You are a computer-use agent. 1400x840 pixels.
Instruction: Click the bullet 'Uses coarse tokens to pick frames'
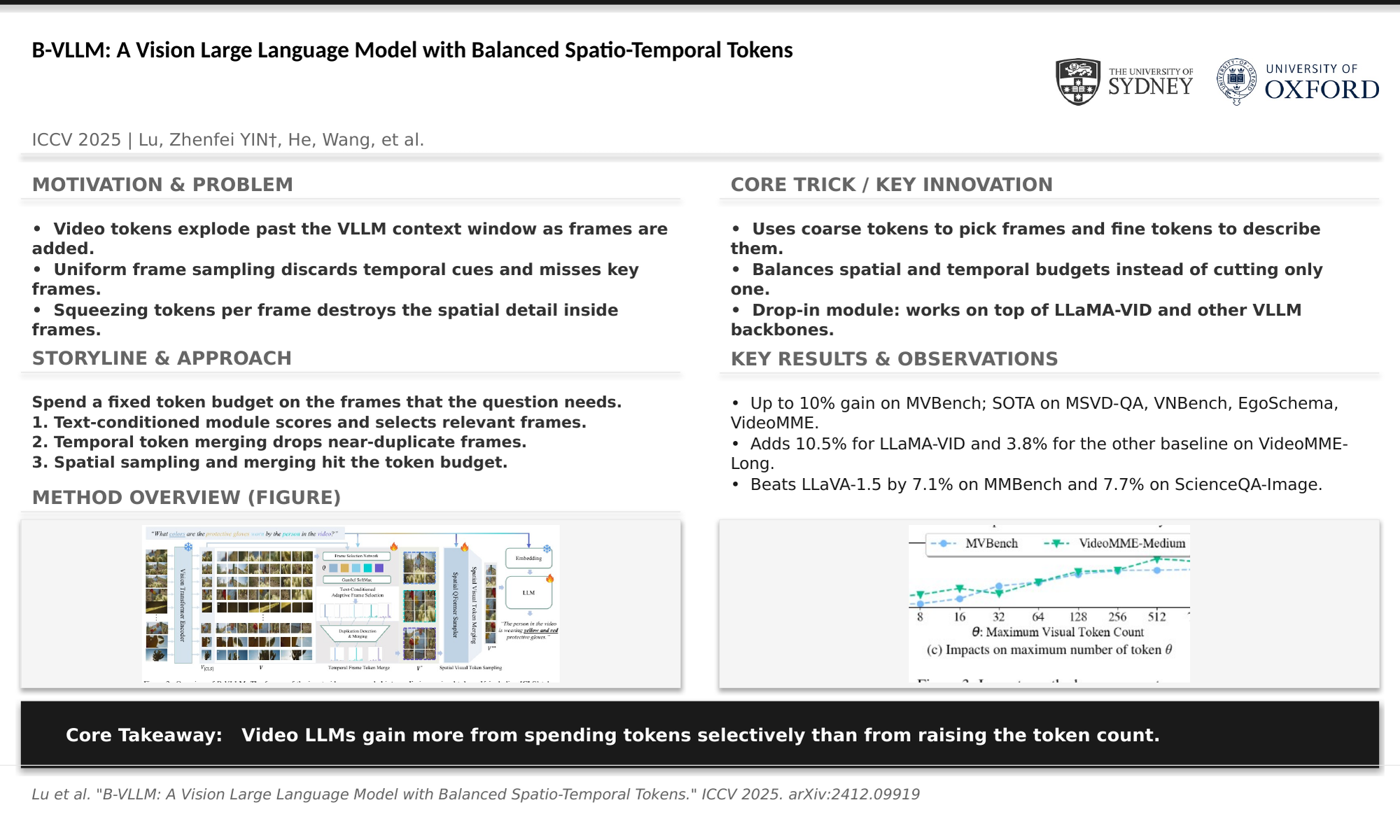click(x=1025, y=239)
